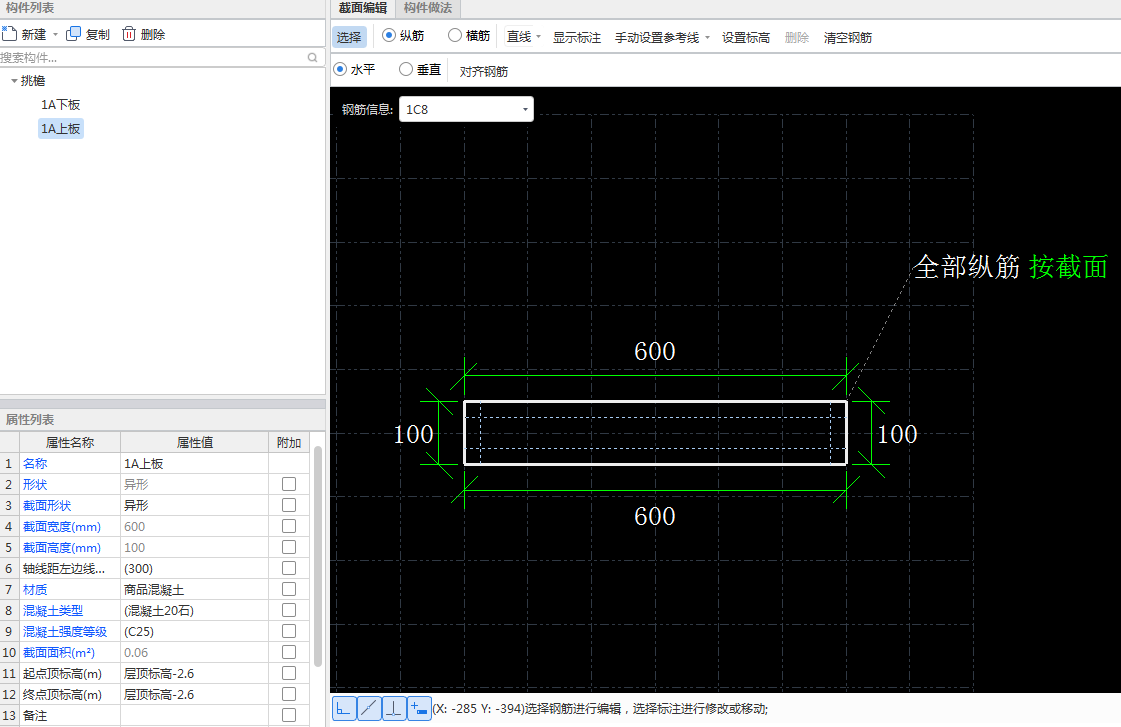Click the 设置标高 button
The image size is (1121, 727).
coord(746,37)
